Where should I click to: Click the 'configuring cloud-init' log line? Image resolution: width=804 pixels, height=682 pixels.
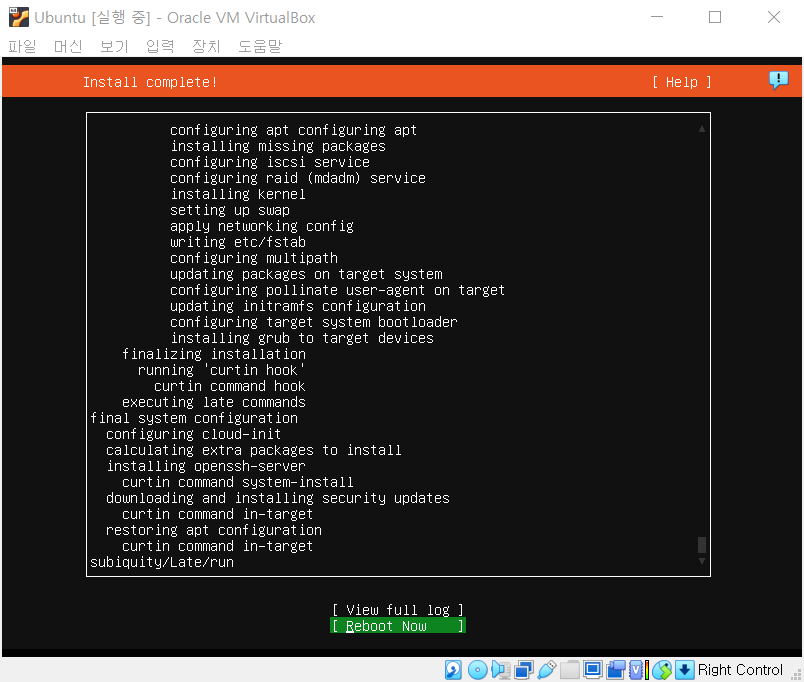[194, 434]
